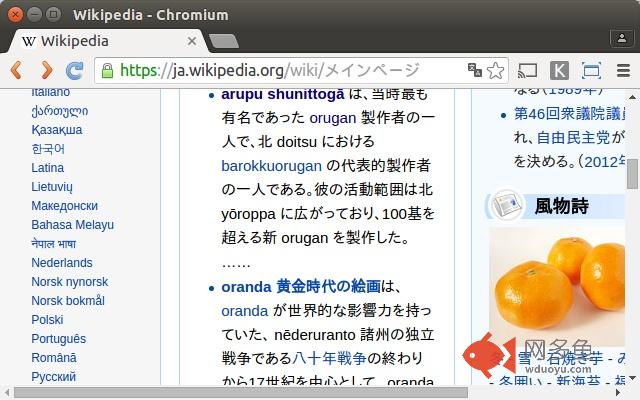640x400 pixels.
Task: Open the user profile button
Action: click(622, 38)
